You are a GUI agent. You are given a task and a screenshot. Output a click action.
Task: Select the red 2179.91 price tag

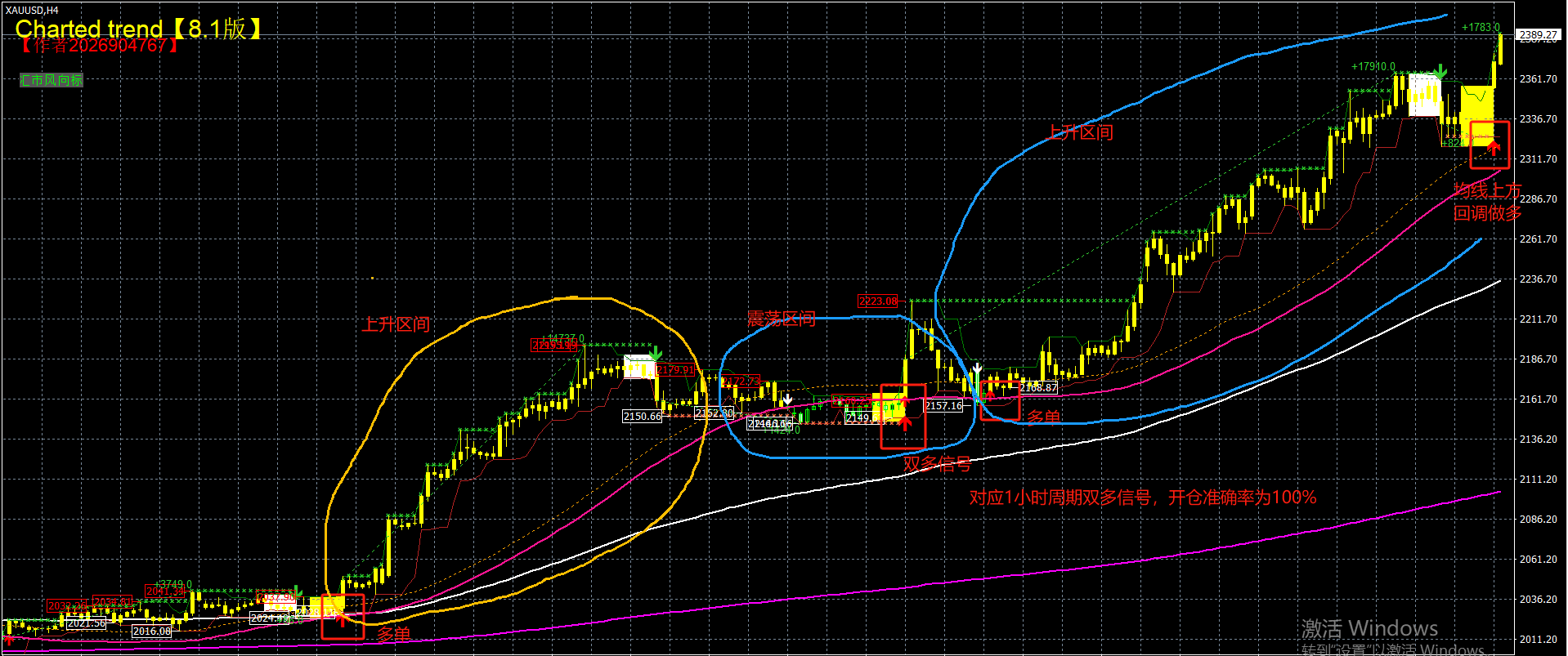675,370
